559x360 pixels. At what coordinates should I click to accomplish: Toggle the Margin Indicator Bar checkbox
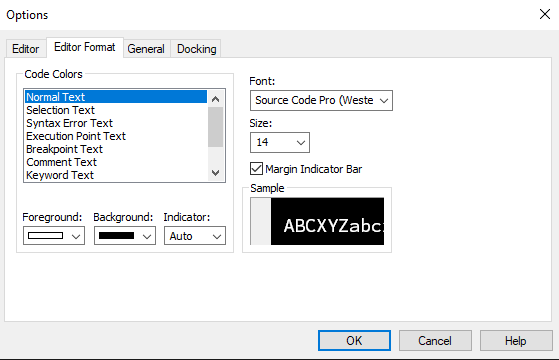pos(256,169)
